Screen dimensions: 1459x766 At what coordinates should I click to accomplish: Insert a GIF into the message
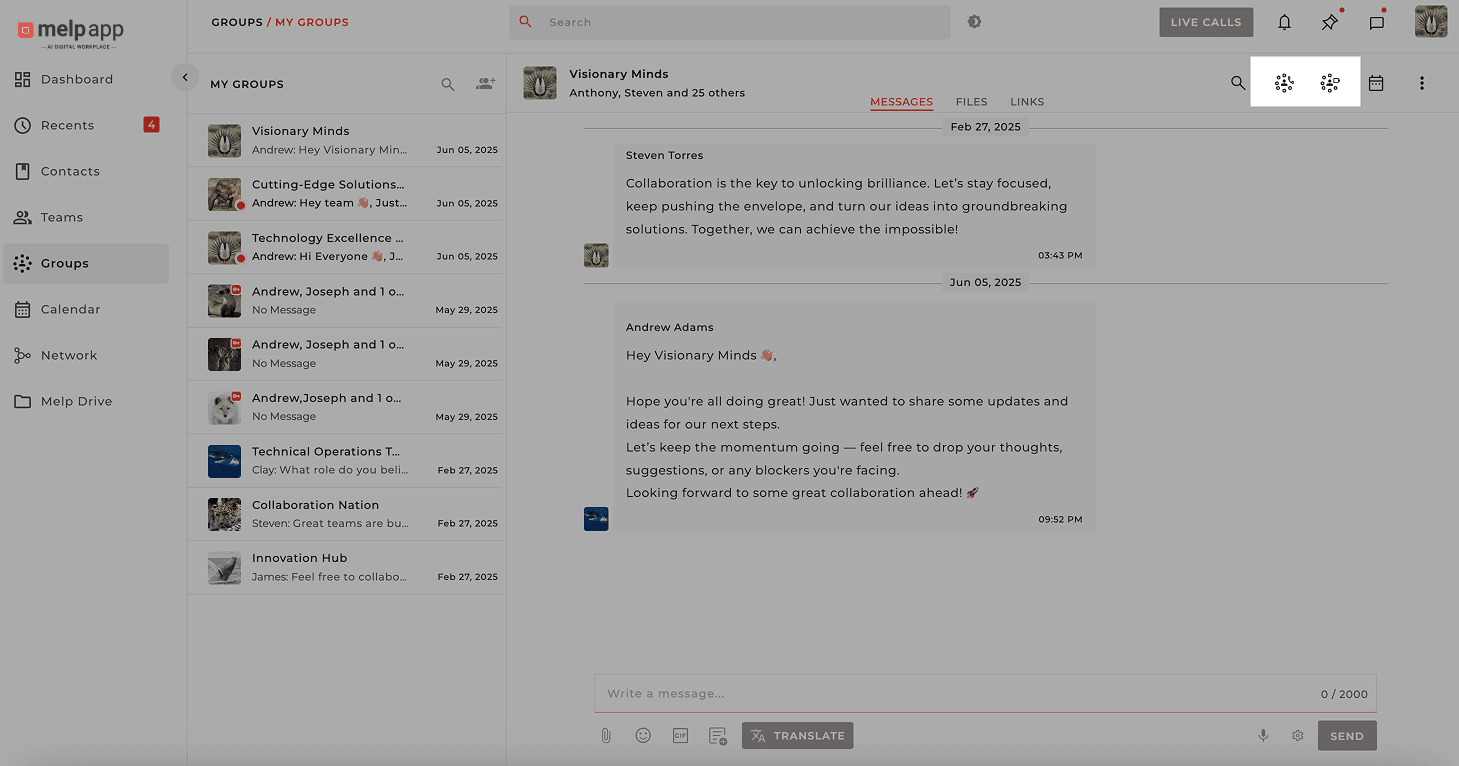[681, 735]
